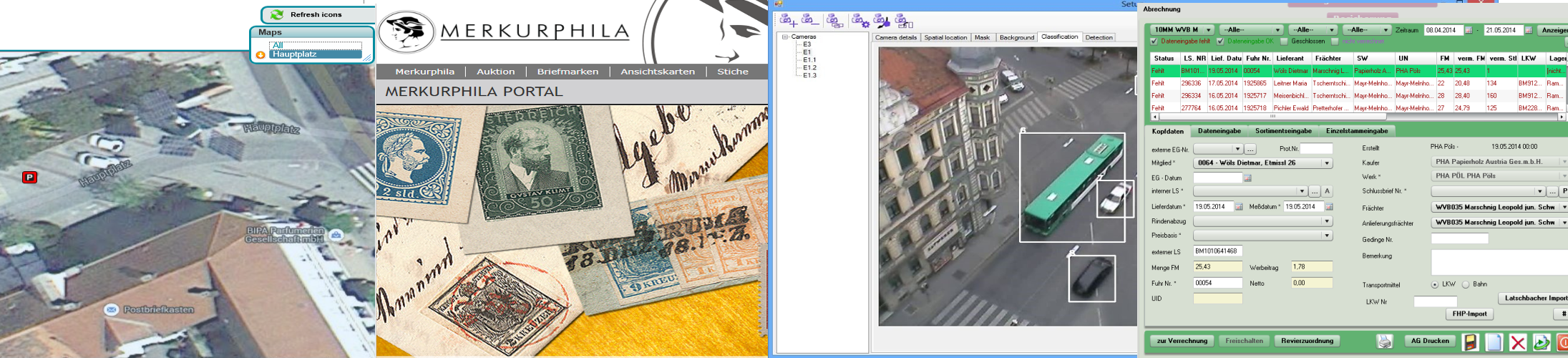The image size is (1568, 358).
Task: Open the Briefmarken menu on Merkurphila site
Action: point(568,72)
